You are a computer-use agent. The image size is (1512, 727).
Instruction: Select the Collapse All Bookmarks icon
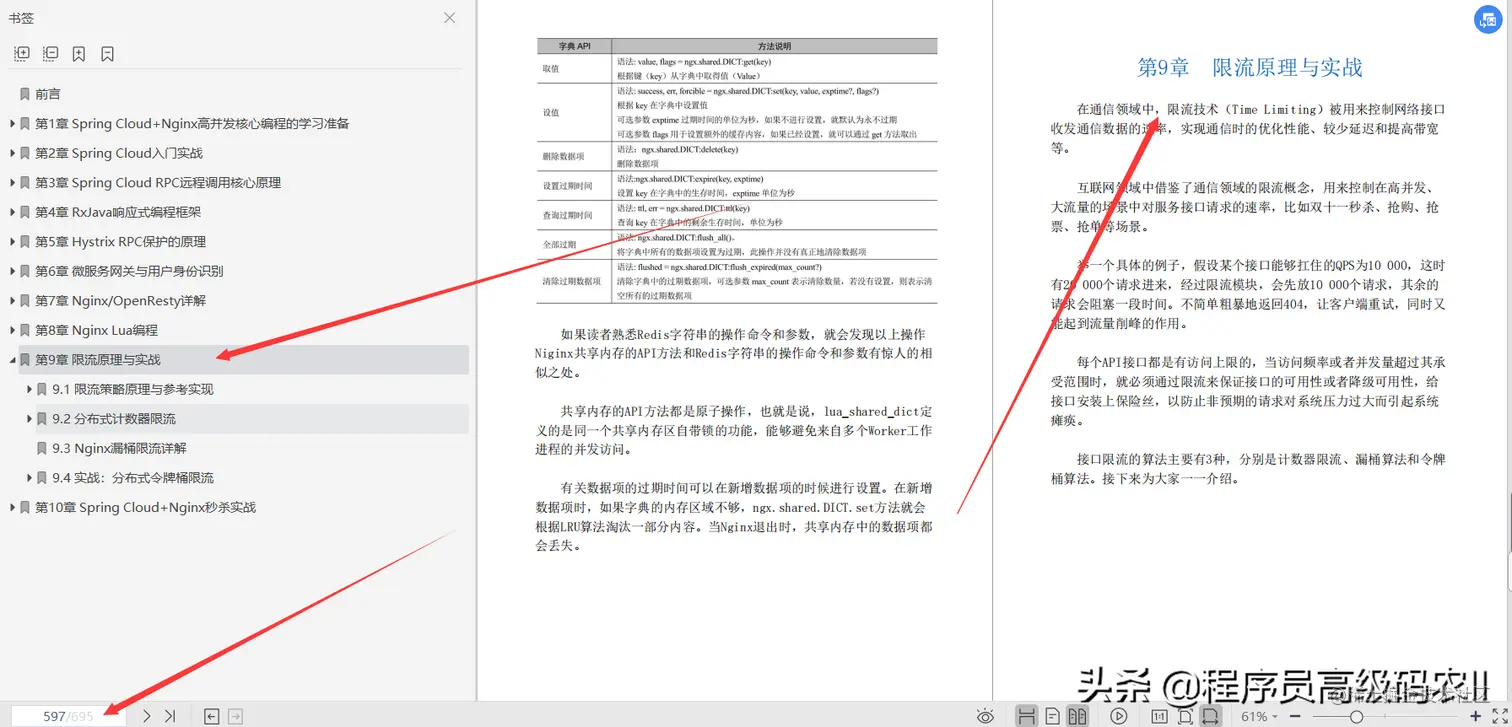50,53
